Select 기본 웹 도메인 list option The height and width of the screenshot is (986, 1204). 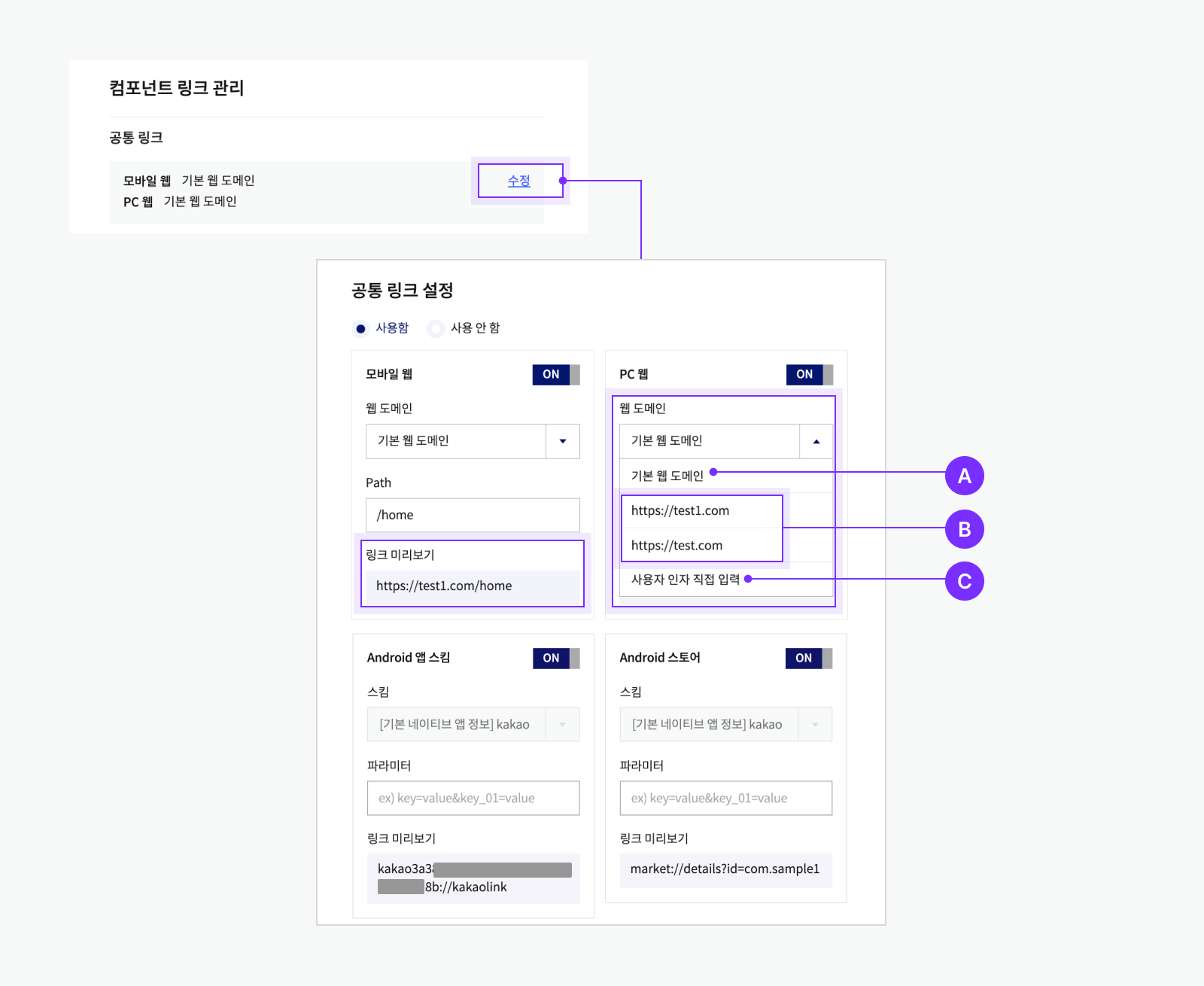(x=667, y=475)
